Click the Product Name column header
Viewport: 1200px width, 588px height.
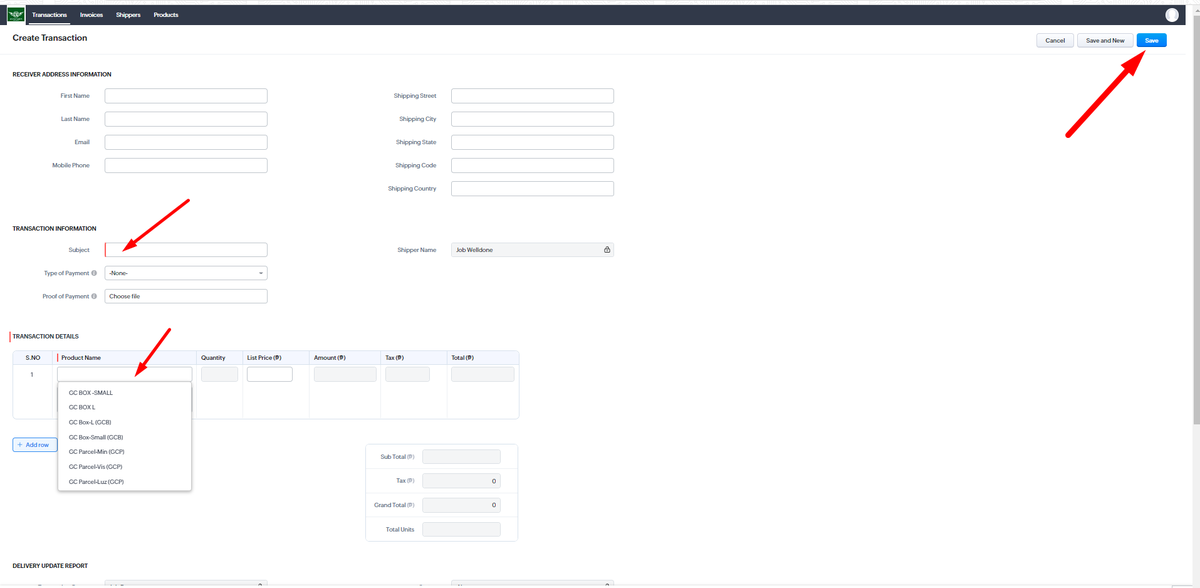click(x=81, y=358)
